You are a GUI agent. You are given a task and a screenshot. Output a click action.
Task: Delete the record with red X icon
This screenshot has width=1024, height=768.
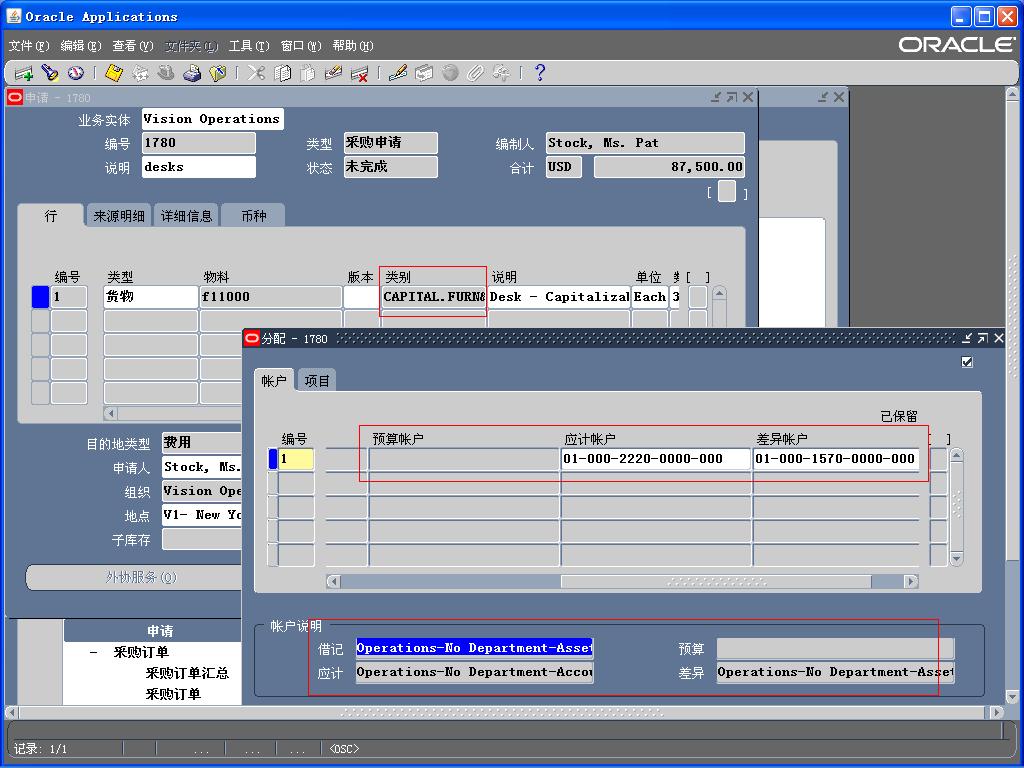[359, 73]
